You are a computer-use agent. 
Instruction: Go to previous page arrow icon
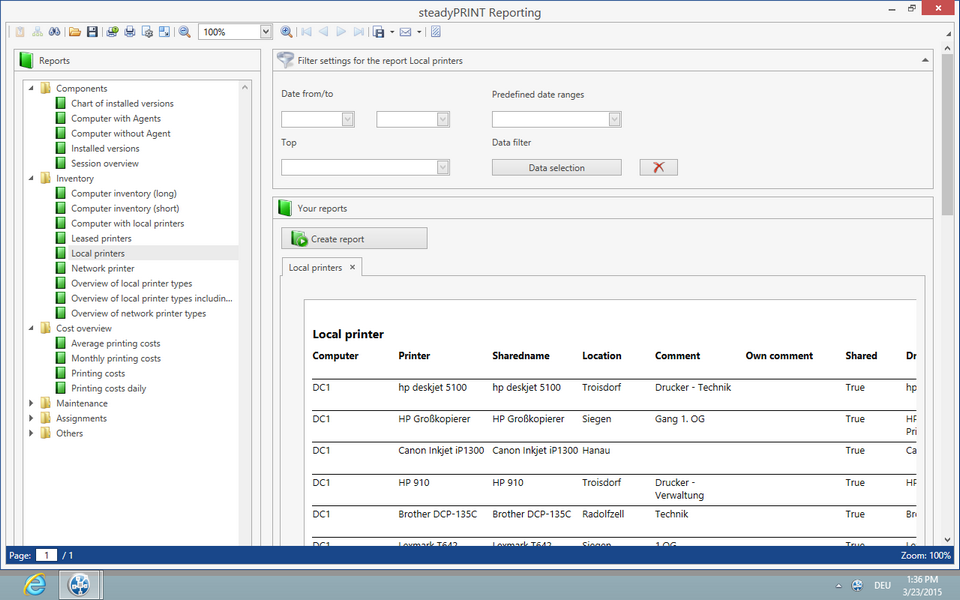pos(323,32)
